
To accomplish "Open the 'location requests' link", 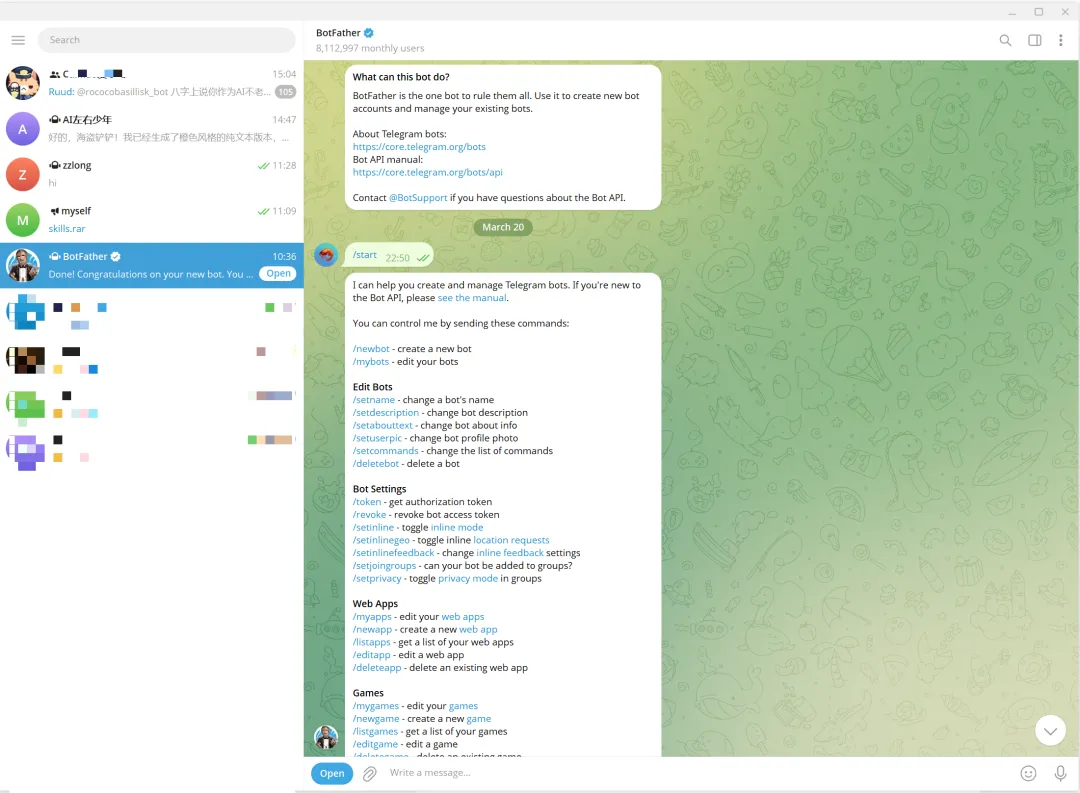I will pyautogui.click(x=511, y=540).
